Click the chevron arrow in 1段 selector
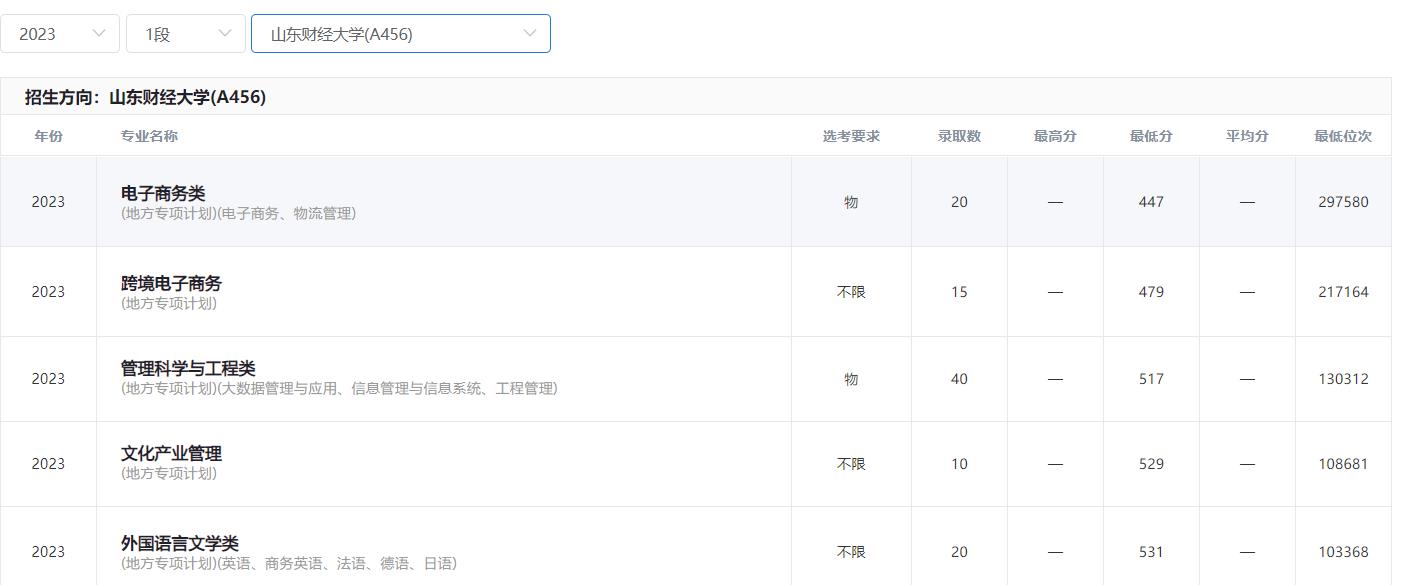The height and width of the screenshot is (585, 1405). click(224, 34)
